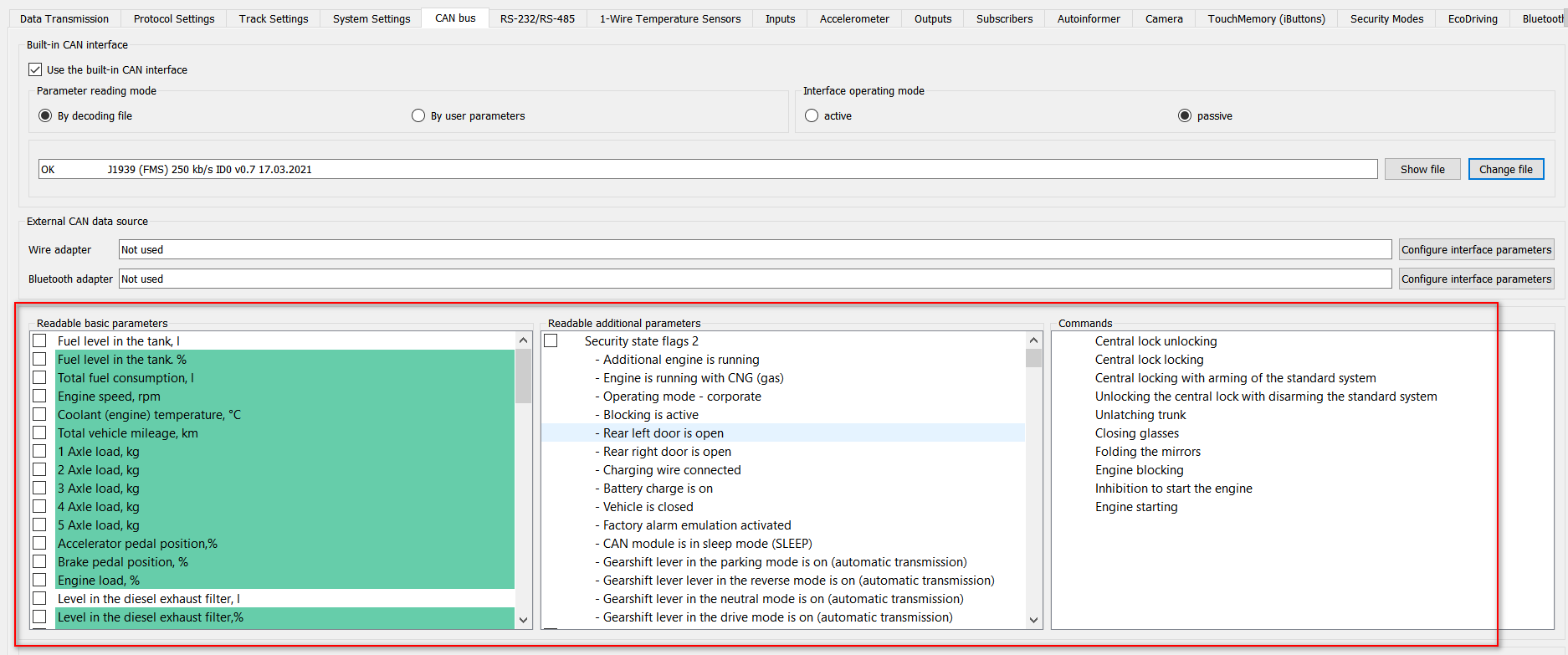Open the Wire adapter selection field

tap(755, 249)
